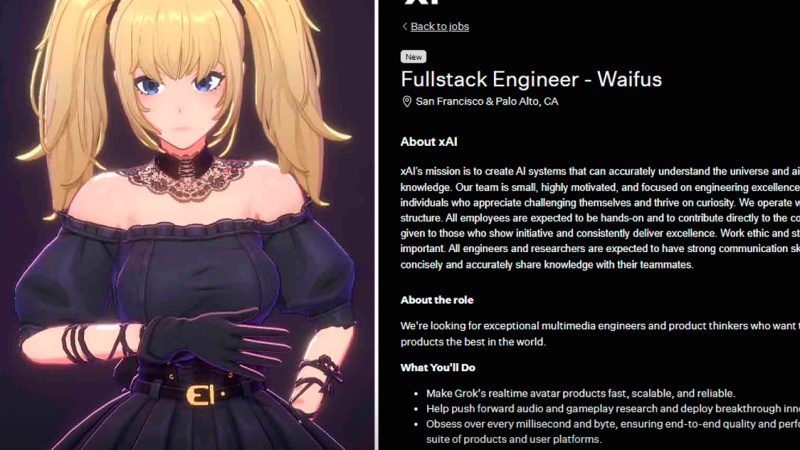Click the Back to jobs link
This screenshot has height=450, width=800.
pyautogui.click(x=439, y=27)
